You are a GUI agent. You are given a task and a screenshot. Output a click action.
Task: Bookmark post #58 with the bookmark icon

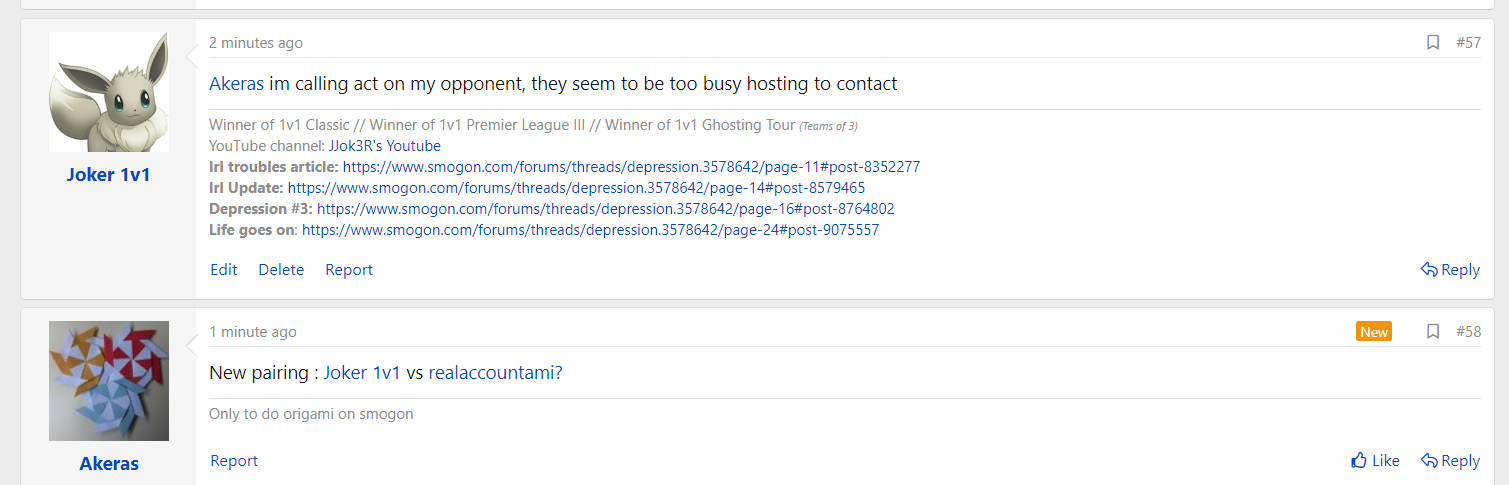tap(1433, 331)
